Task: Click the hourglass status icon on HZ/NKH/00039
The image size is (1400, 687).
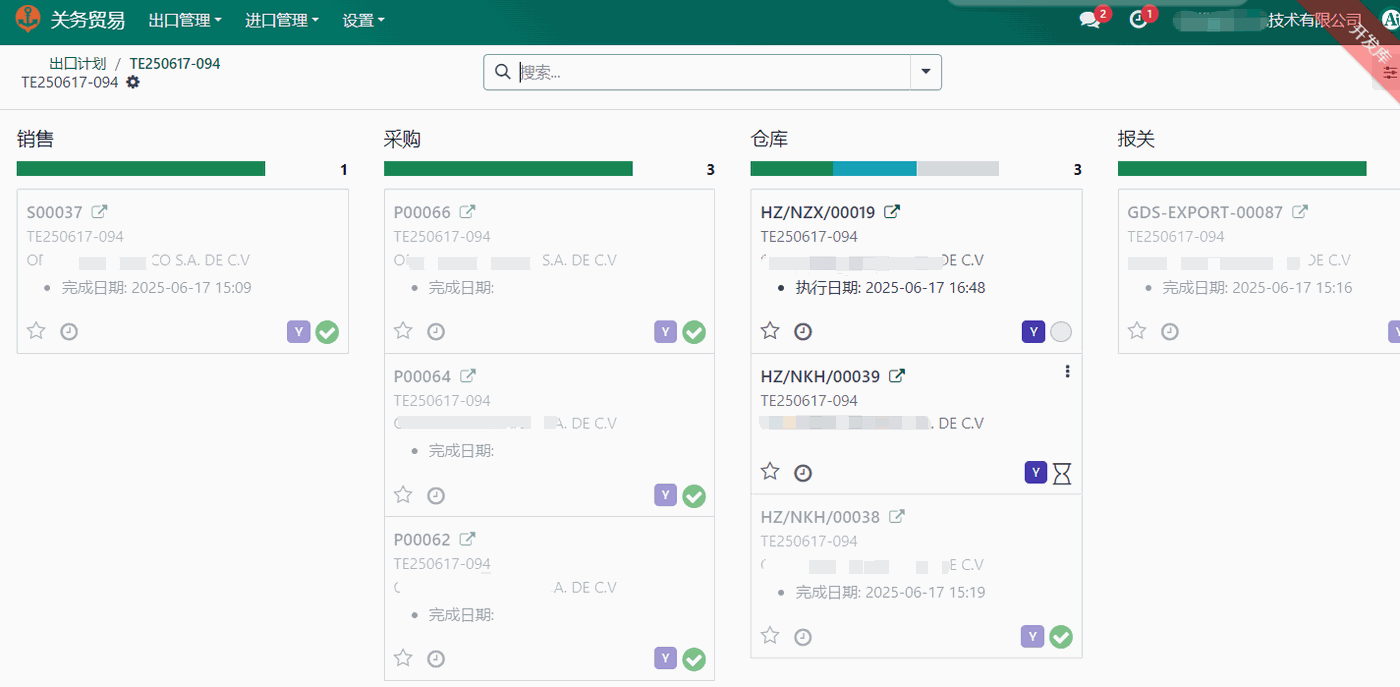Action: 1061,474
